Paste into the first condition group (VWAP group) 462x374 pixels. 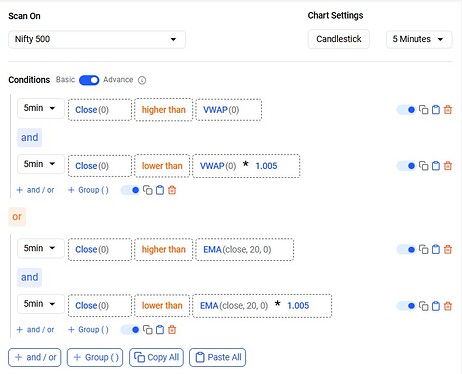160,190
